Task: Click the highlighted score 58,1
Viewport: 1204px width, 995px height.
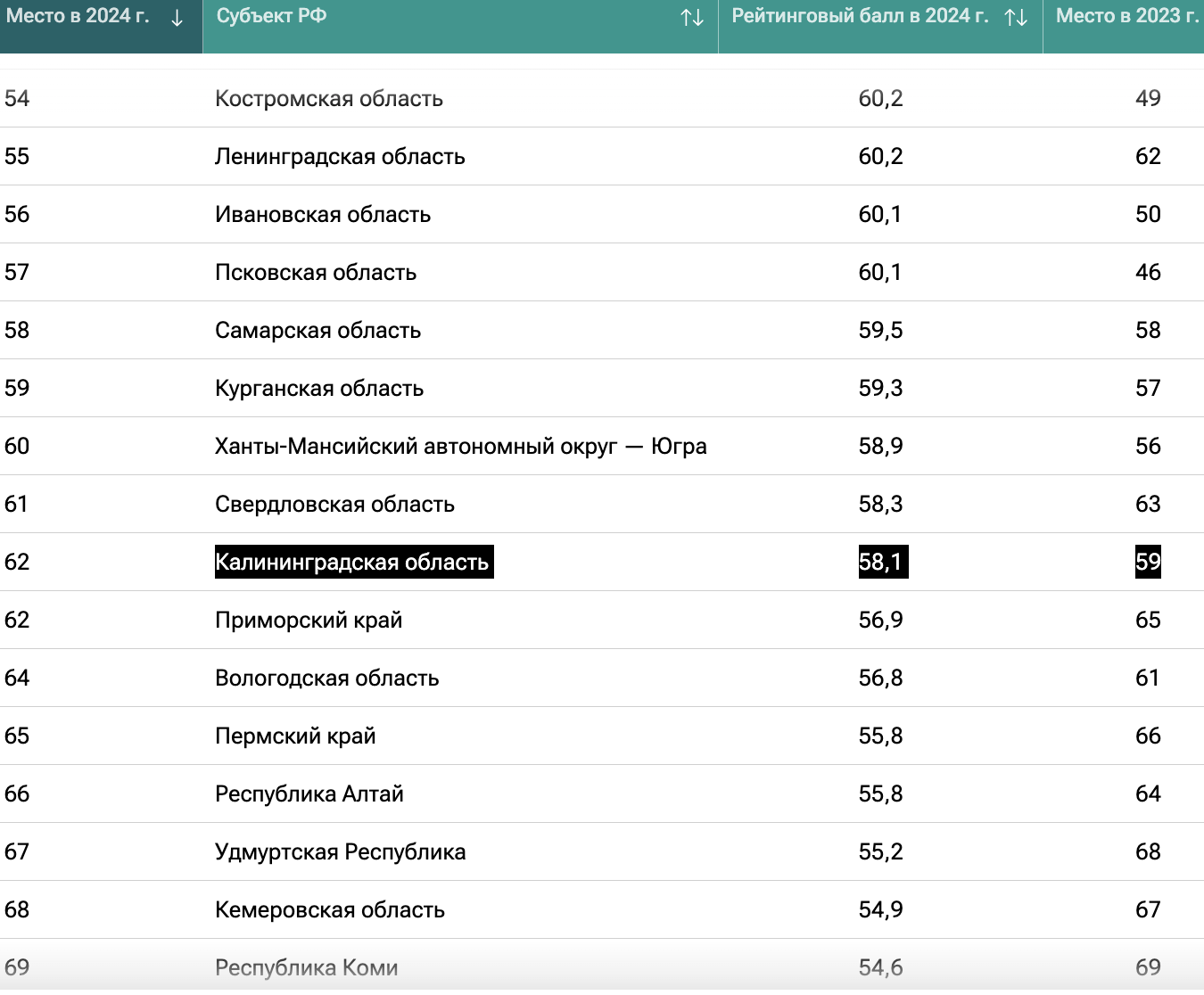Action: point(882,562)
